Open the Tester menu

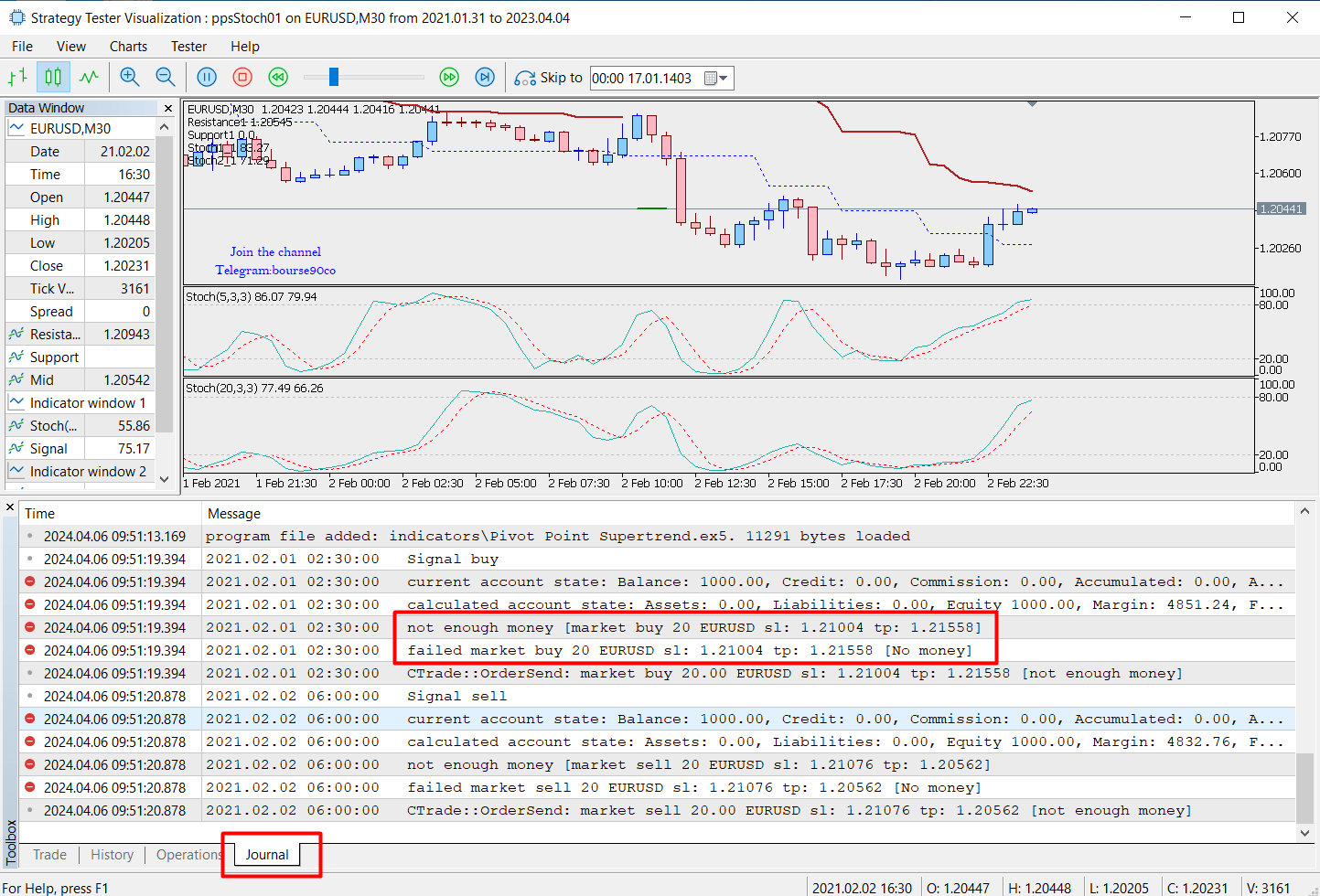[x=188, y=47]
